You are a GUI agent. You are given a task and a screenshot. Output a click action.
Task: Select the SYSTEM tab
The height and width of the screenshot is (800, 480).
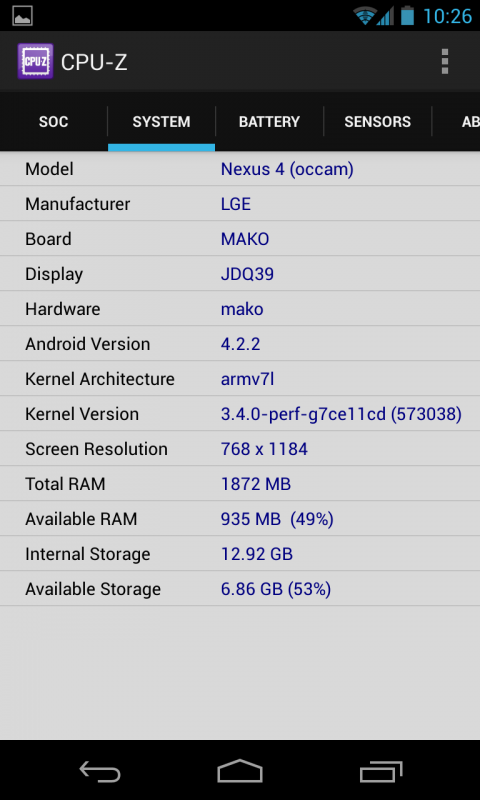(x=161, y=121)
